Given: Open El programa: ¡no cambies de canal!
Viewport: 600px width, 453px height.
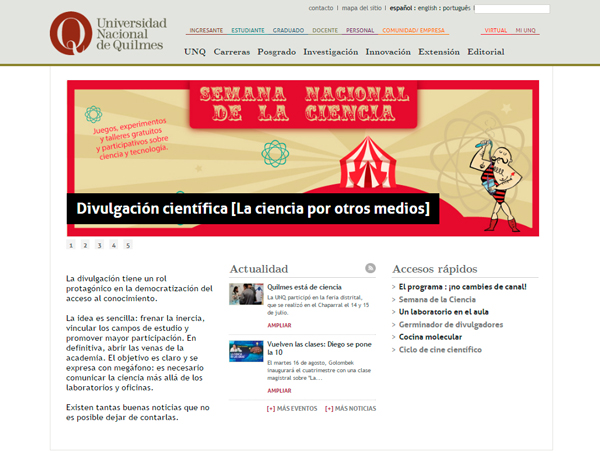Looking at the screenshot, I should click(x=463, y=287).
